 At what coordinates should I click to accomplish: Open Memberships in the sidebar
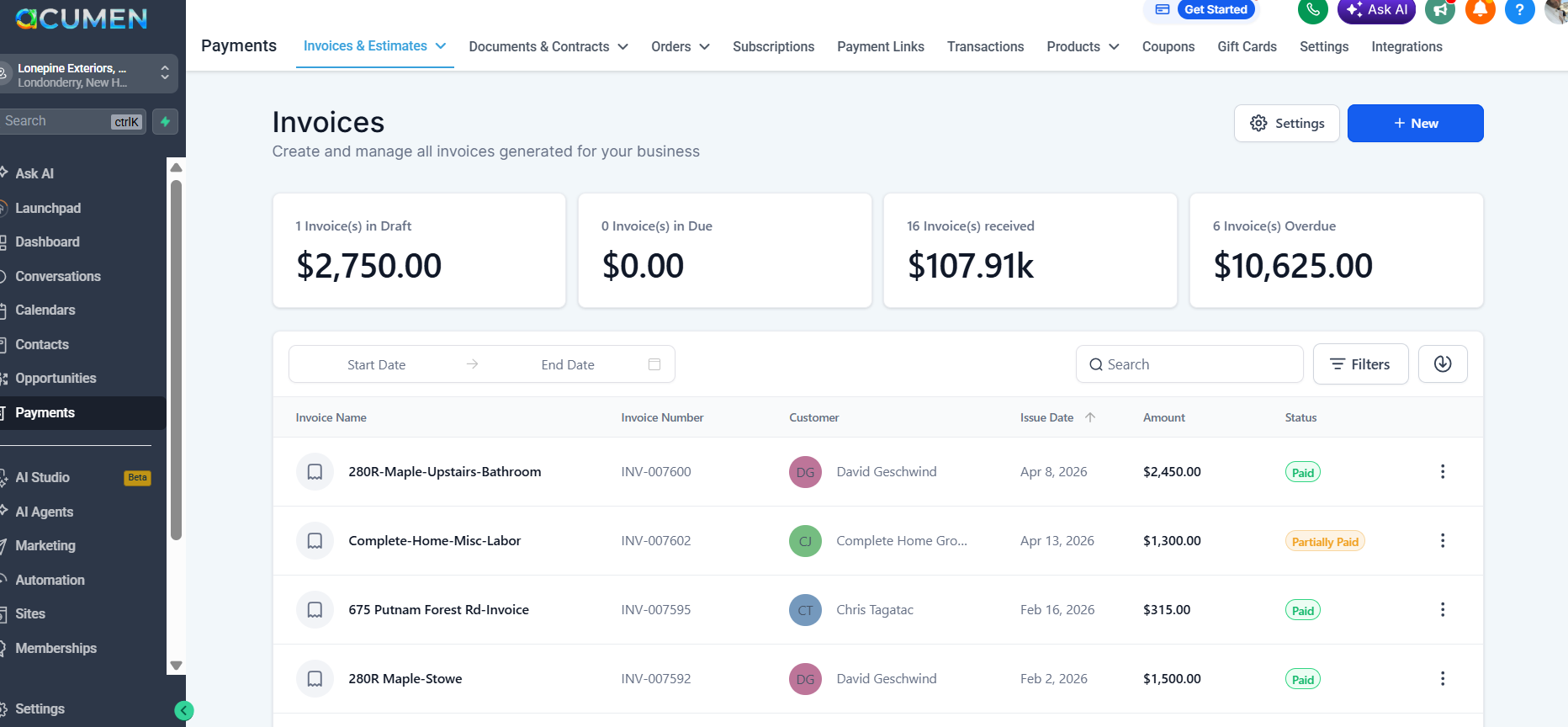56,649
